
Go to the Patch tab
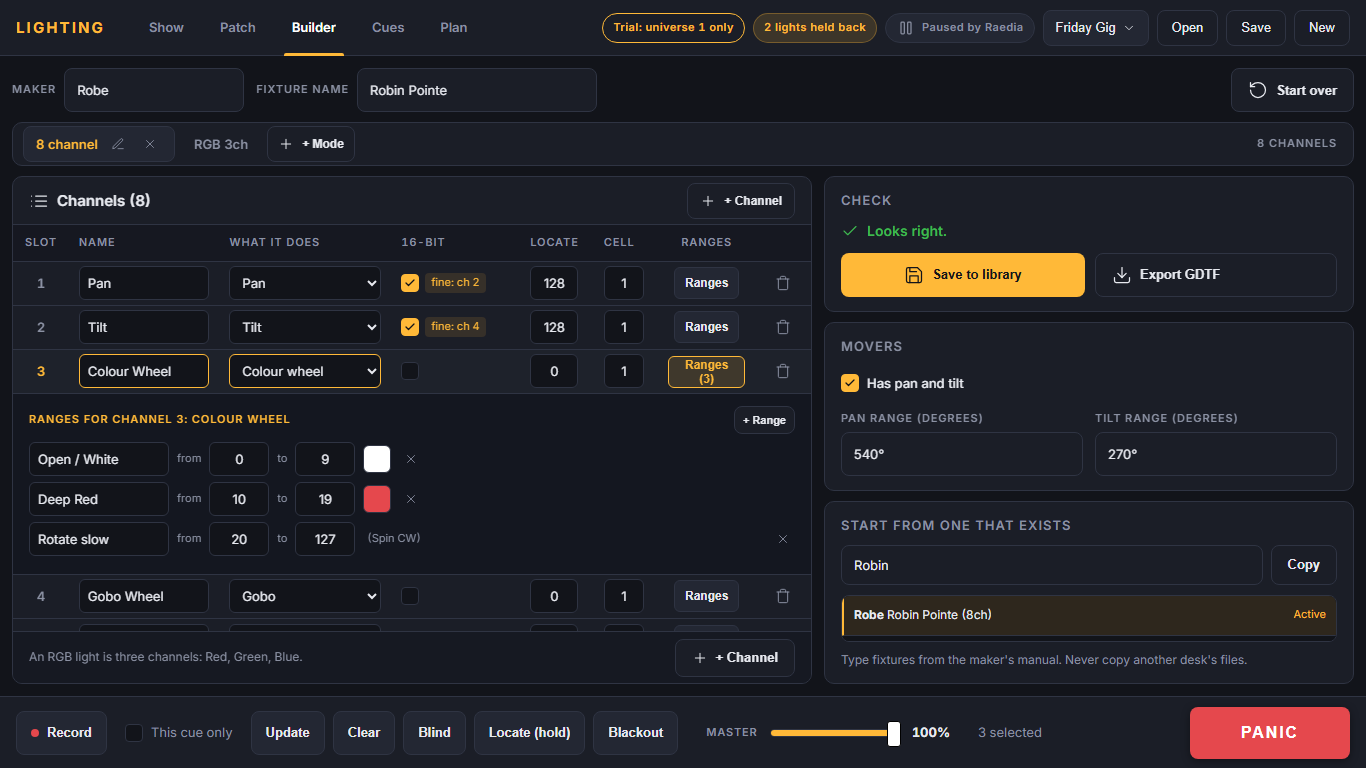(x=238, y=28)
